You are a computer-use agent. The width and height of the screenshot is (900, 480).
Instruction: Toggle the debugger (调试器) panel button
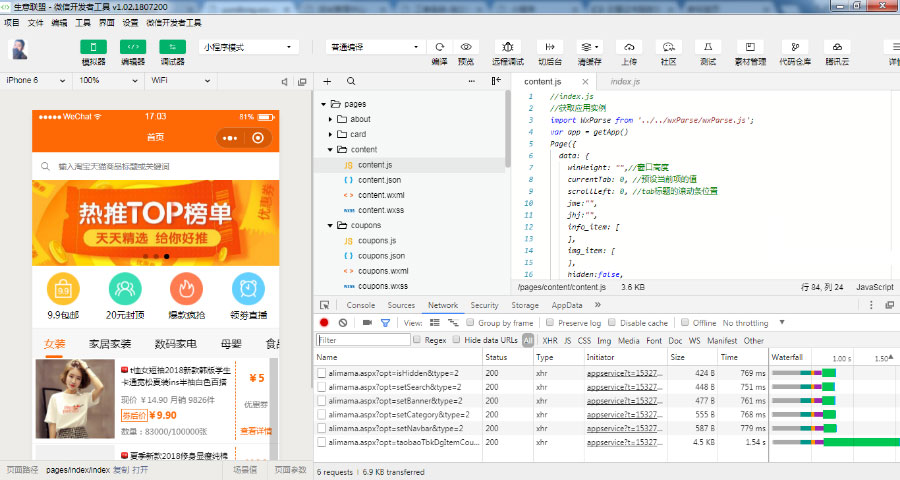[x=173, y=47]
